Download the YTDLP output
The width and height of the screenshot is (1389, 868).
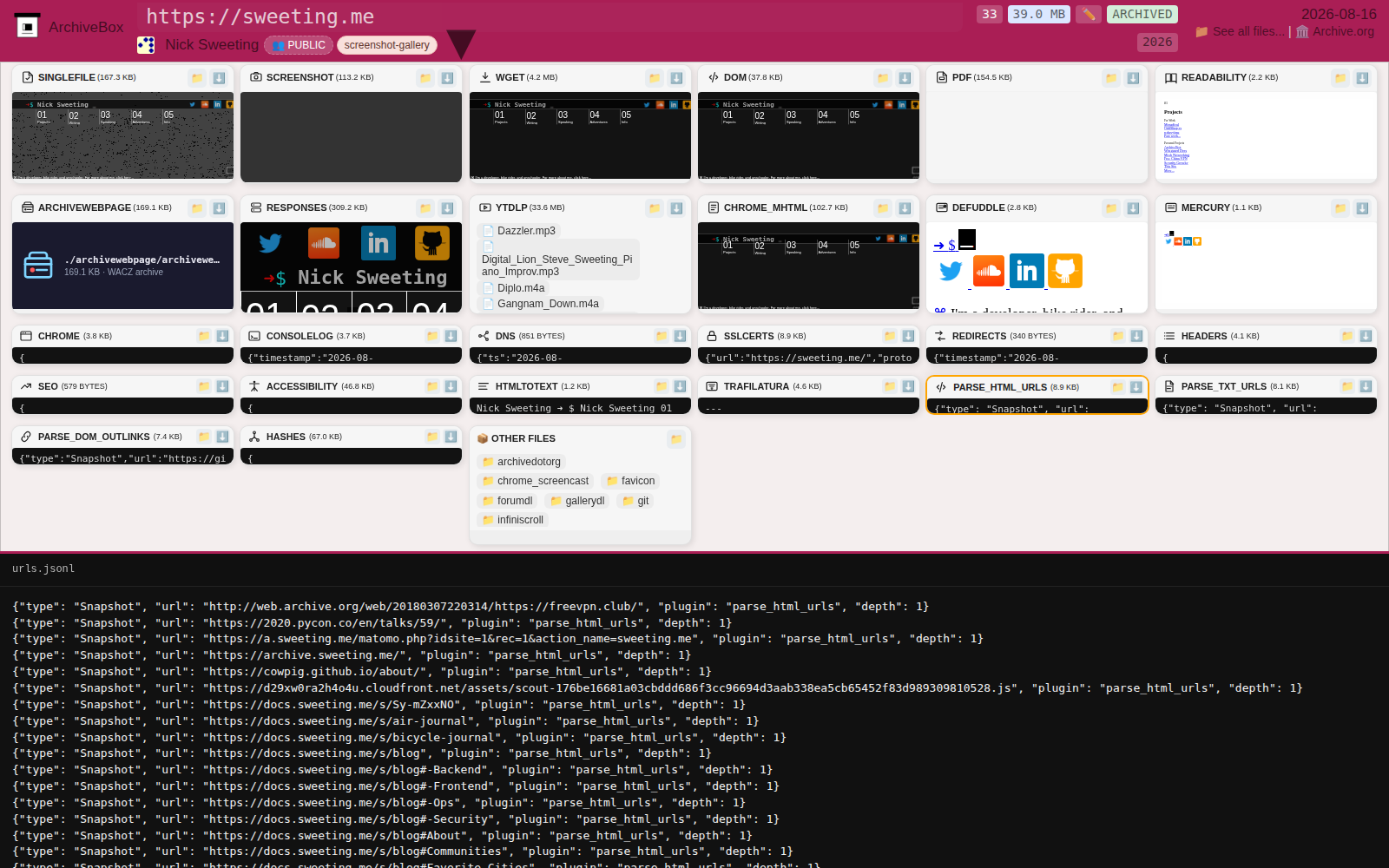click(676, 208)
